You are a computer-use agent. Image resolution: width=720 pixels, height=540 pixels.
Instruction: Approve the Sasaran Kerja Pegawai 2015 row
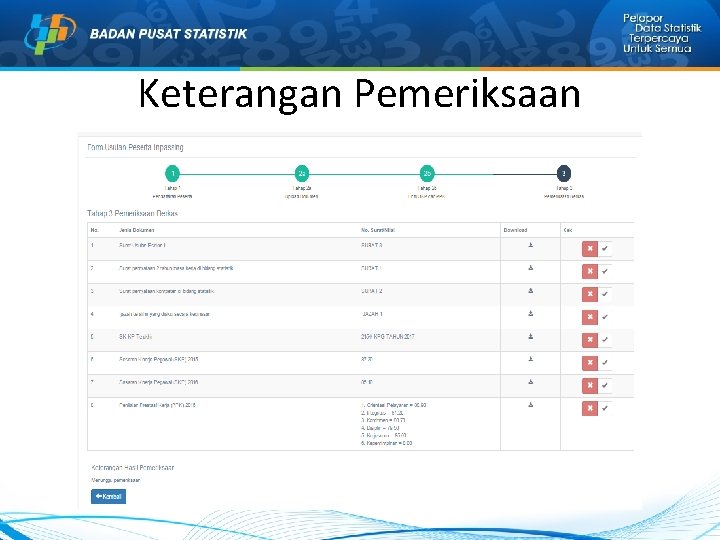tap(605, 363)
